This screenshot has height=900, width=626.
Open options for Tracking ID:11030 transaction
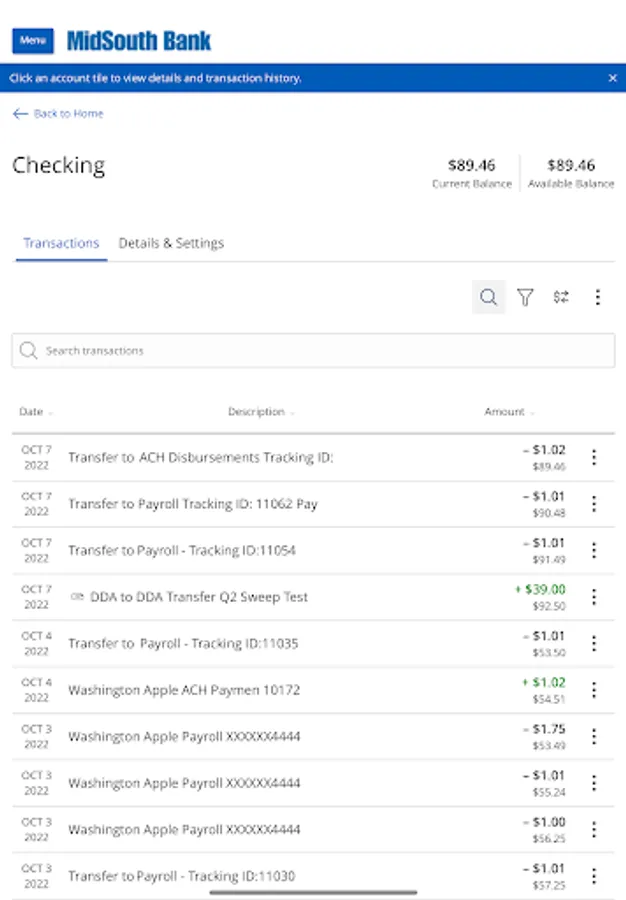click(x=594, y=876)
